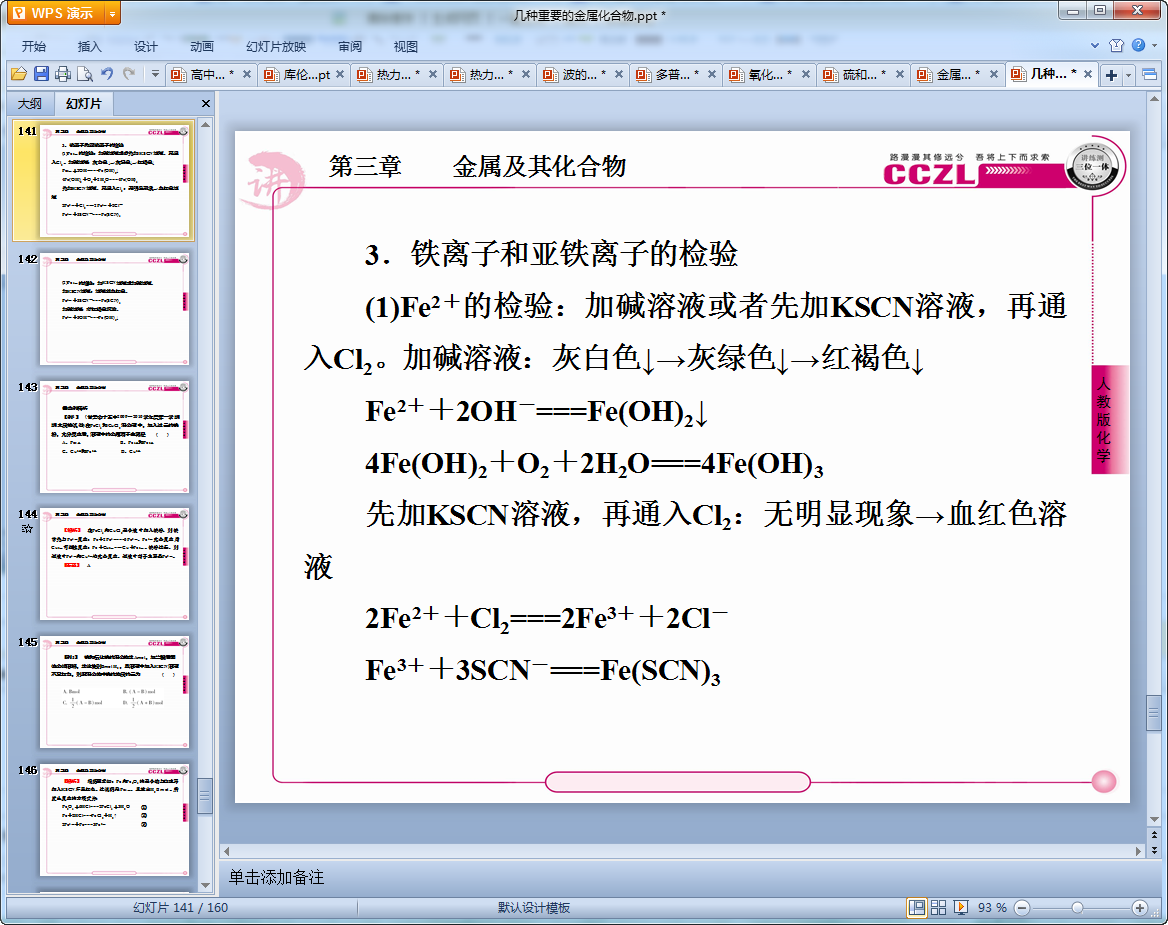Open the skin/appearance shirt icon

click(x=1116, y=45)
